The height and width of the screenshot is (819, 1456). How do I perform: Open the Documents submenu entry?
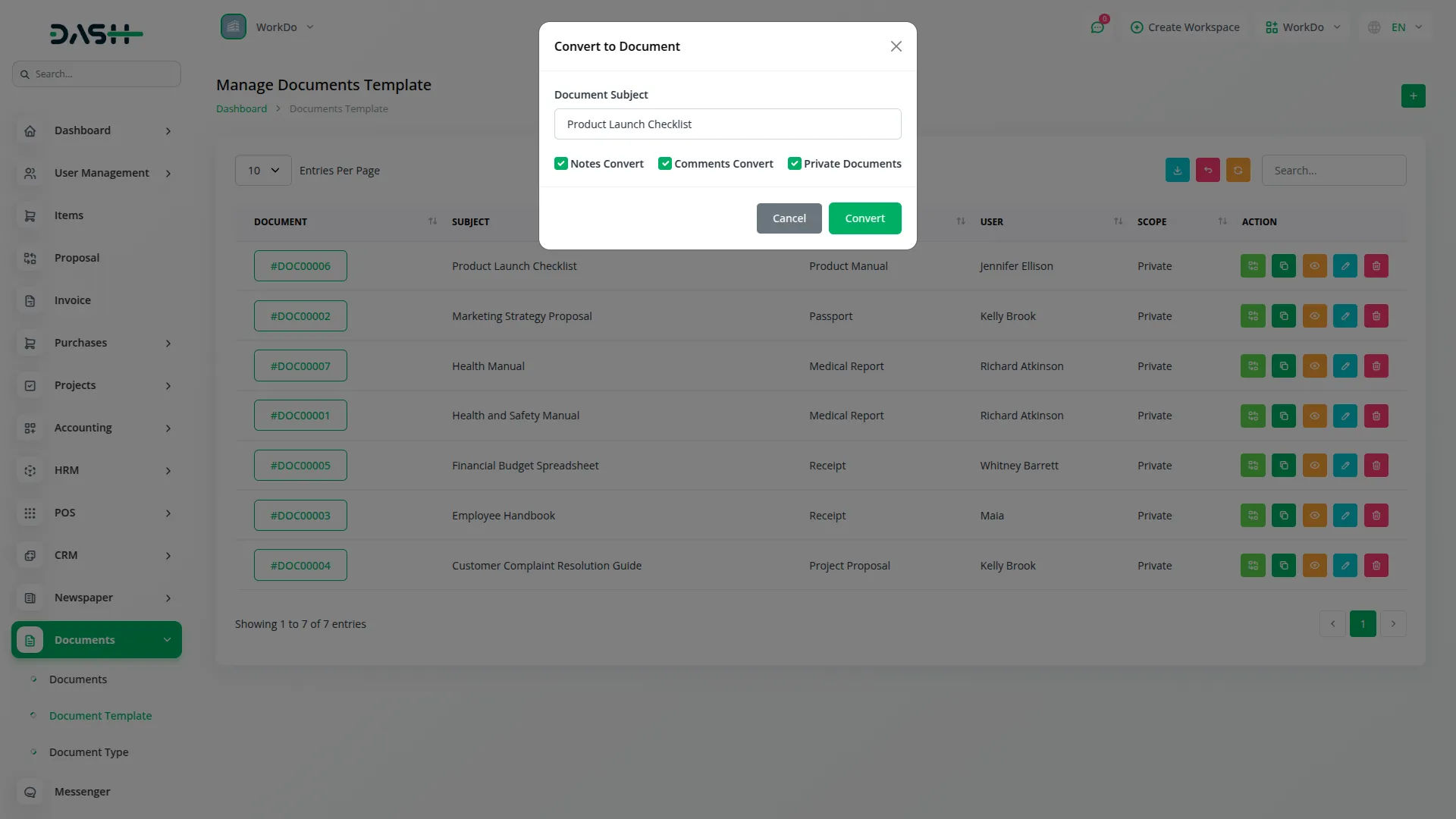click(x=78, y=679)
